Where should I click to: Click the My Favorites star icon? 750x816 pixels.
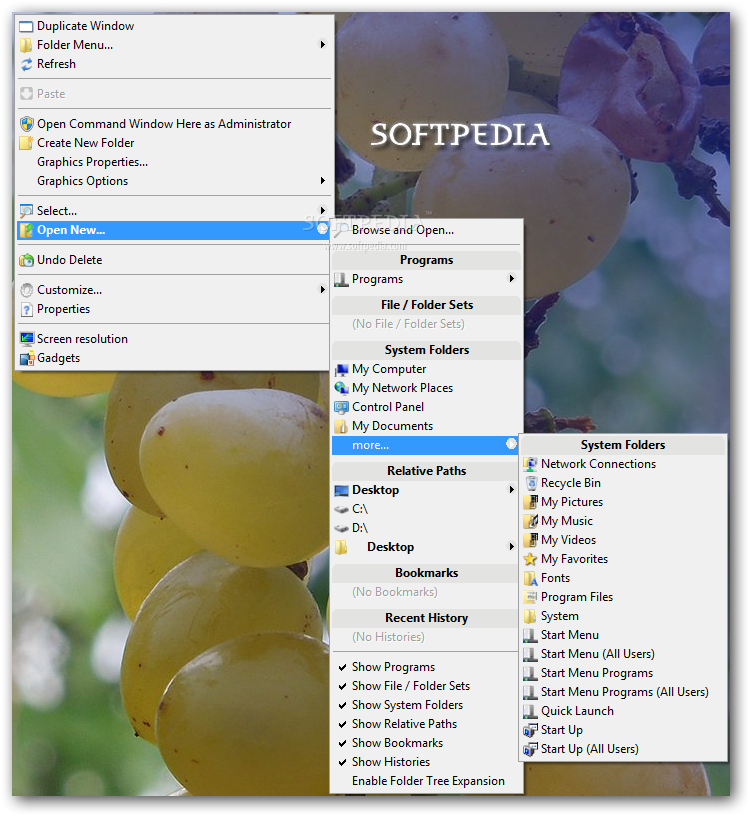click(x=530, y=559)
